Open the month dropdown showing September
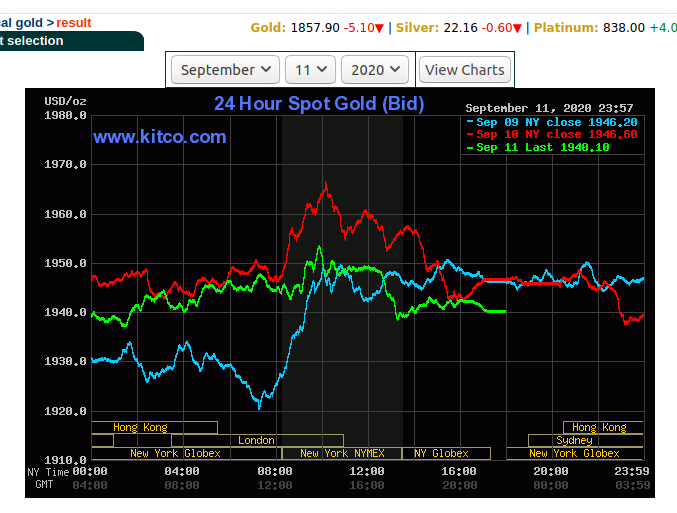Viewport: 677px width, 513px height. [x=225, y=70]
